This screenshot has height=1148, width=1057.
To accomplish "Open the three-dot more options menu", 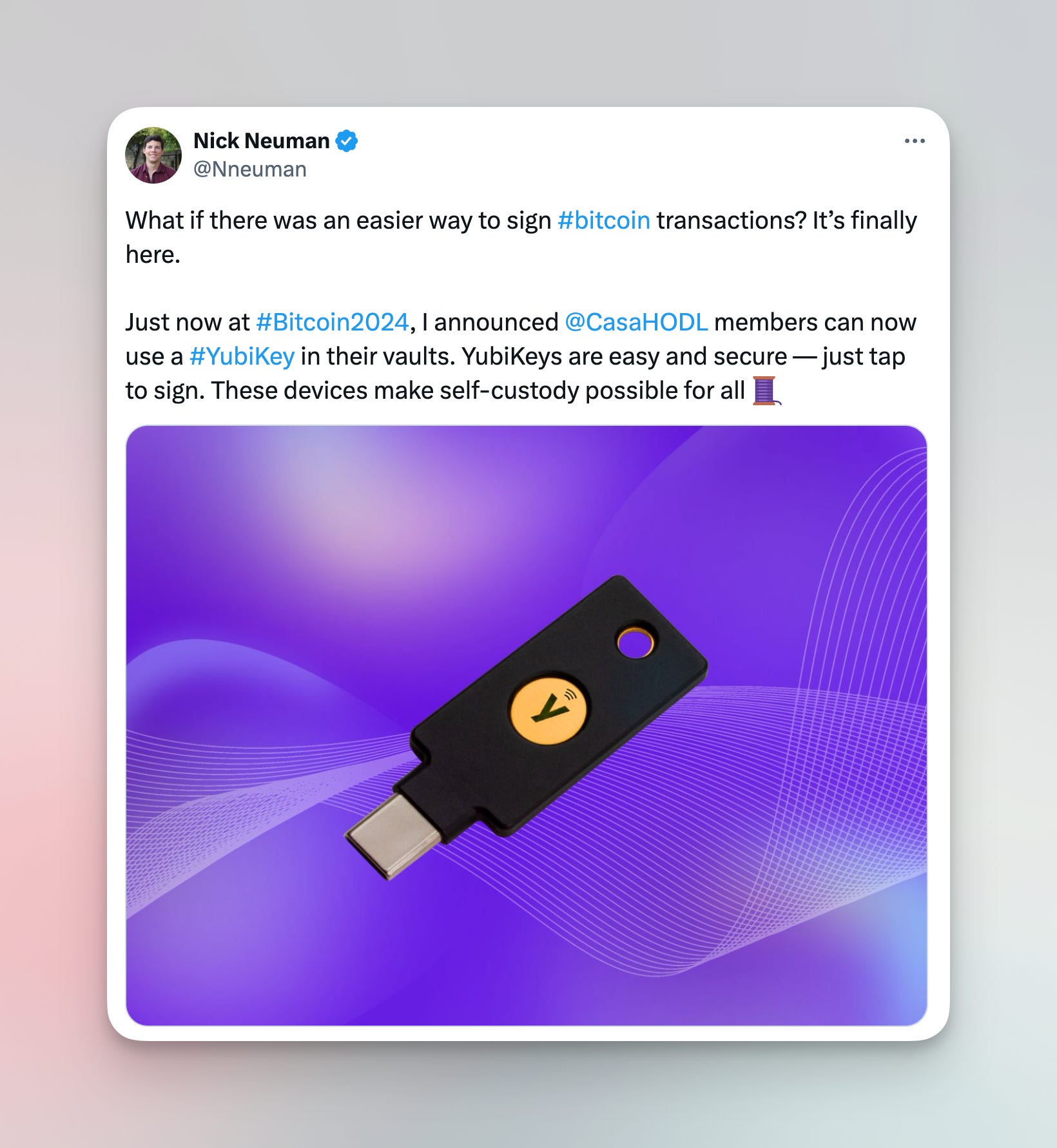I will point(915,141).
